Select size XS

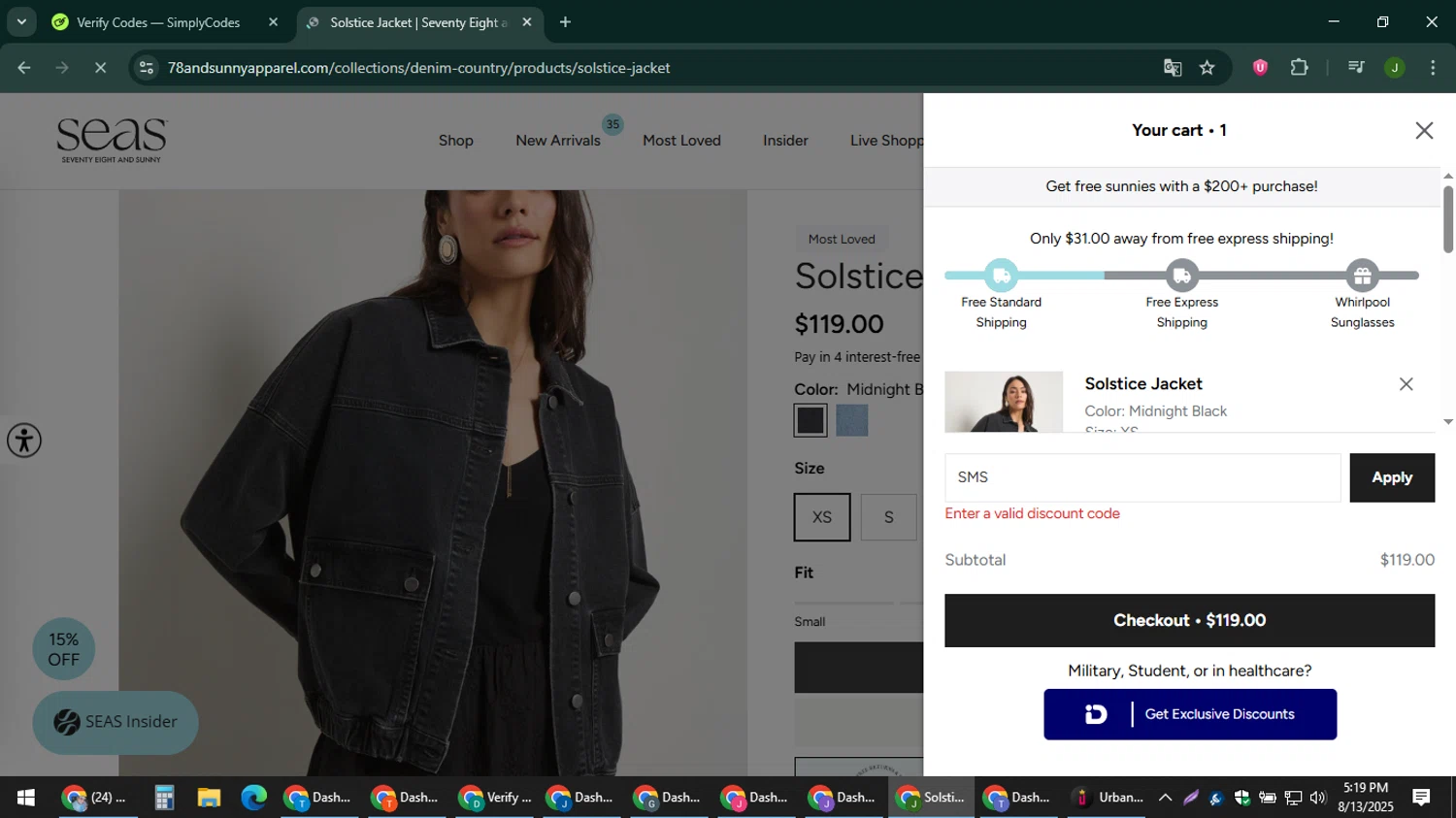click(822, 517)
